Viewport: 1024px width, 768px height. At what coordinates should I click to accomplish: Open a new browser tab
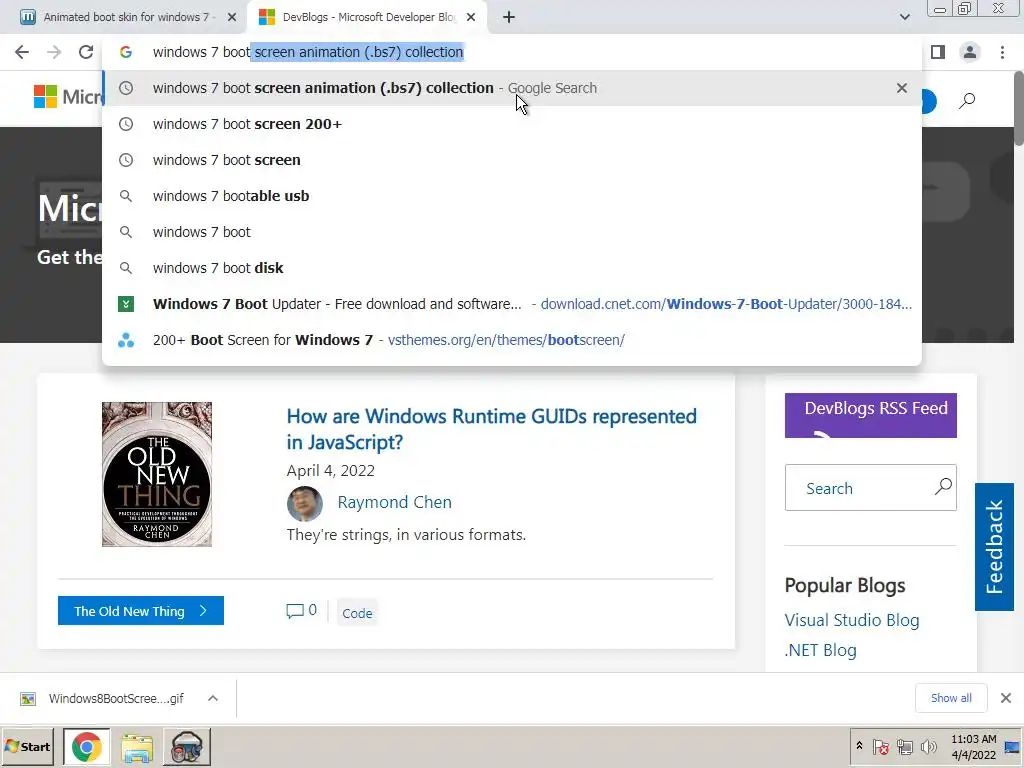point(509,18)
